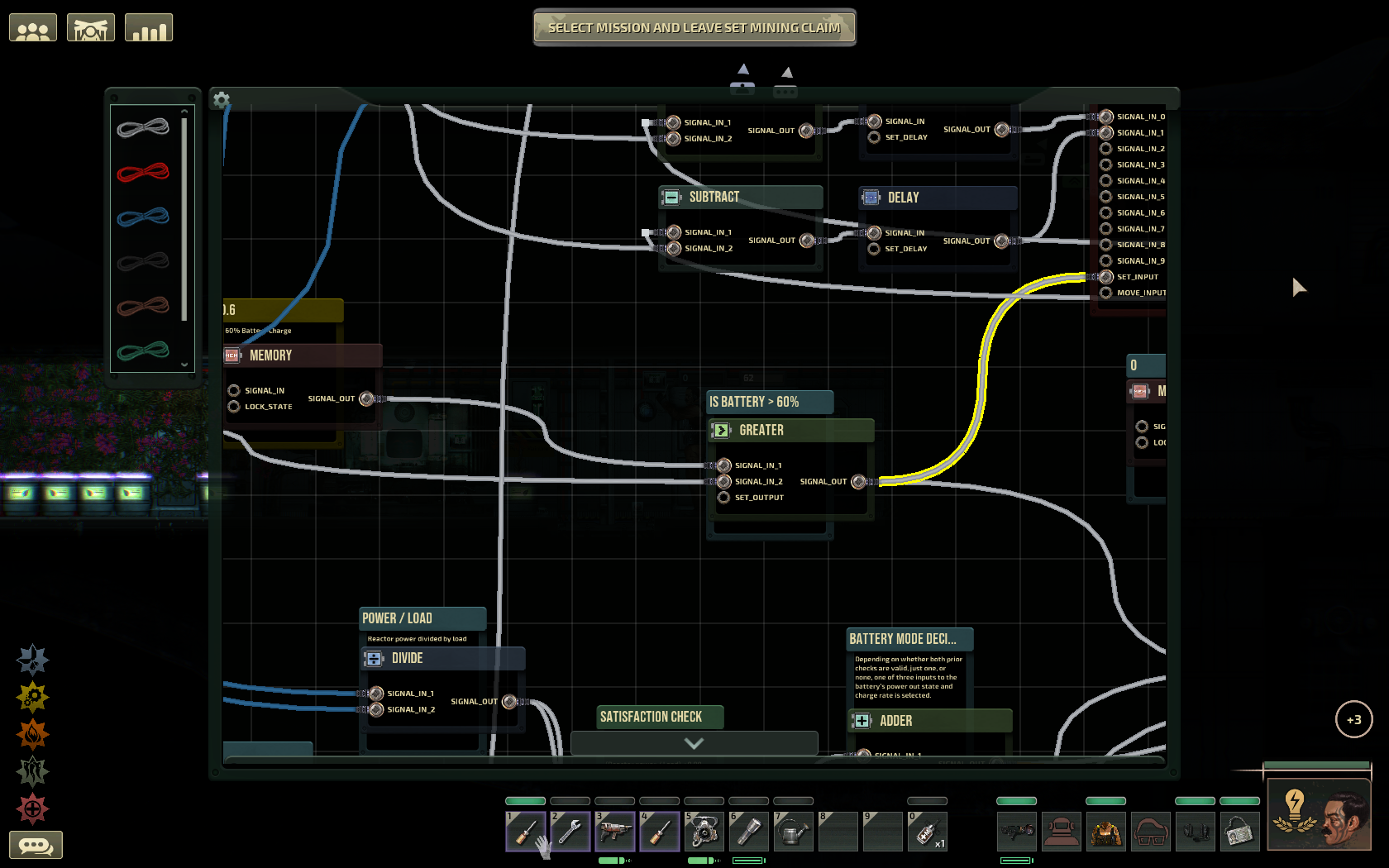Click the wire list scroll-up arrow
Image resolution: width=1389 pixels, height=868 pixels.
click(184, 112)
